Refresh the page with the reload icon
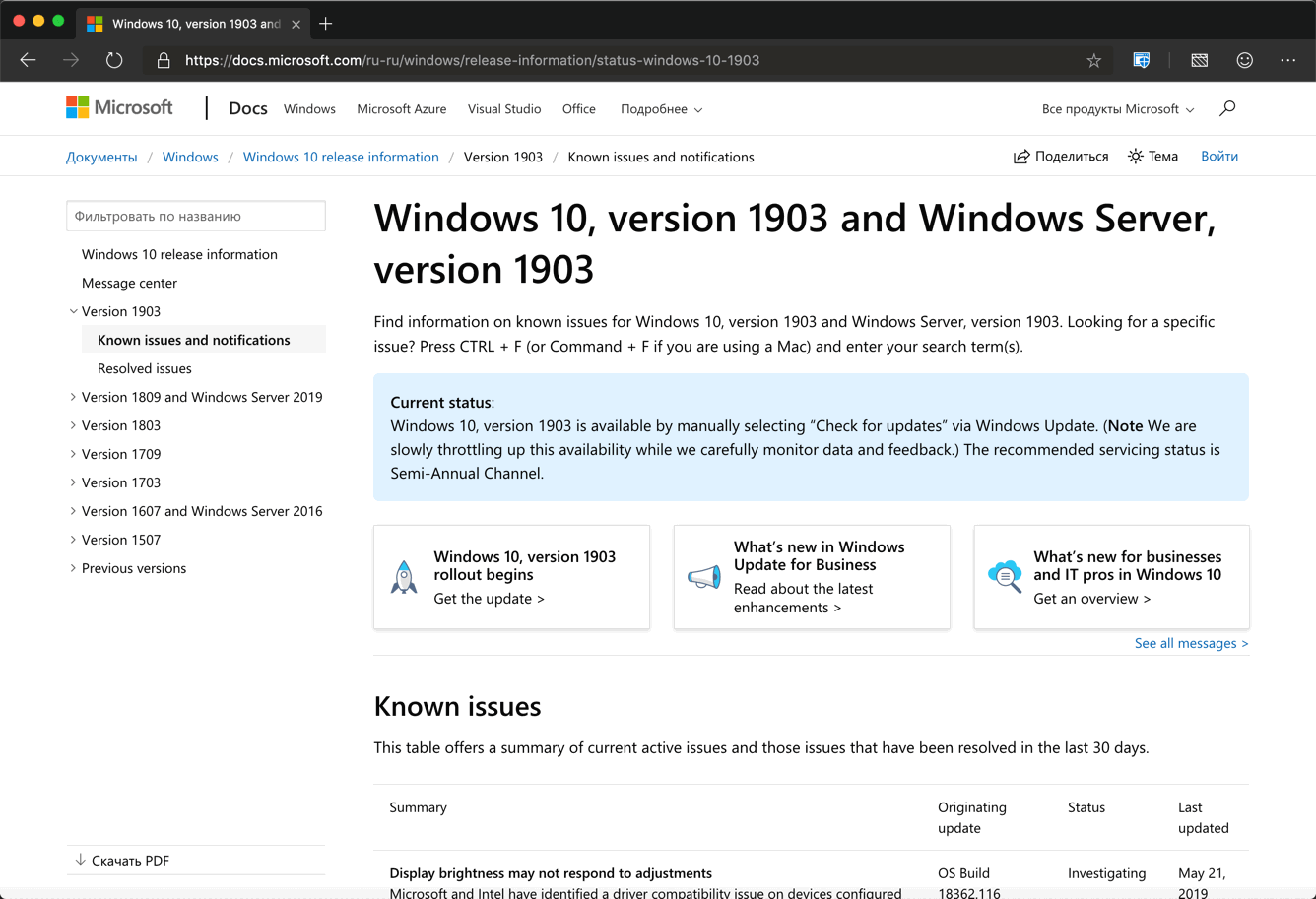 click(x=114, y=59)
